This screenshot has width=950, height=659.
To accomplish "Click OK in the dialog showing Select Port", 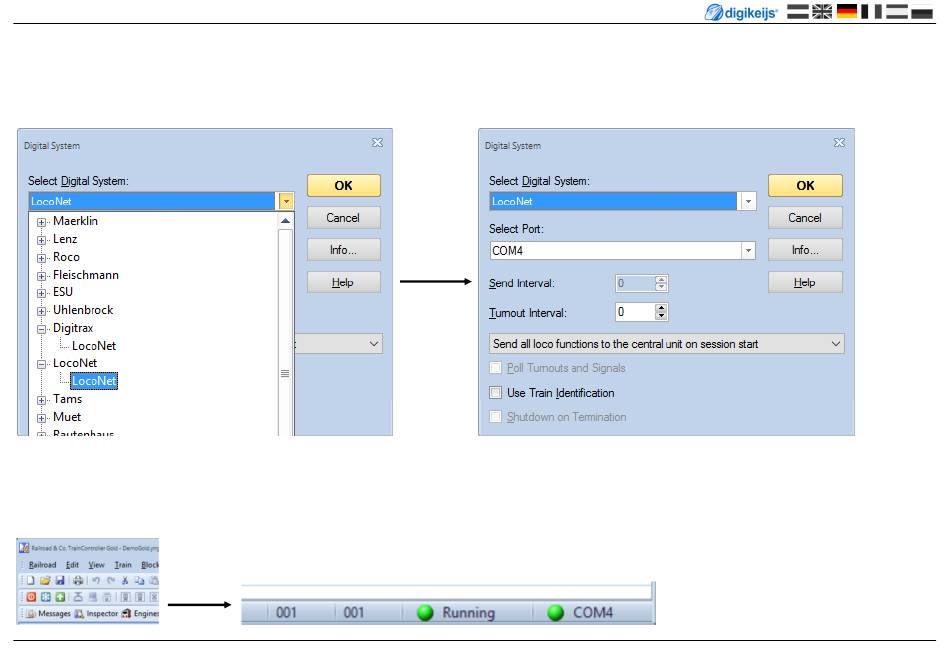I will [805, 185].
